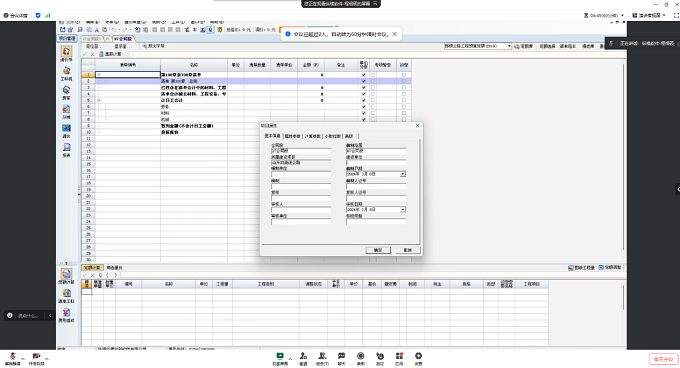Toggle the checkbox in grid row 3

click(363, 88)
